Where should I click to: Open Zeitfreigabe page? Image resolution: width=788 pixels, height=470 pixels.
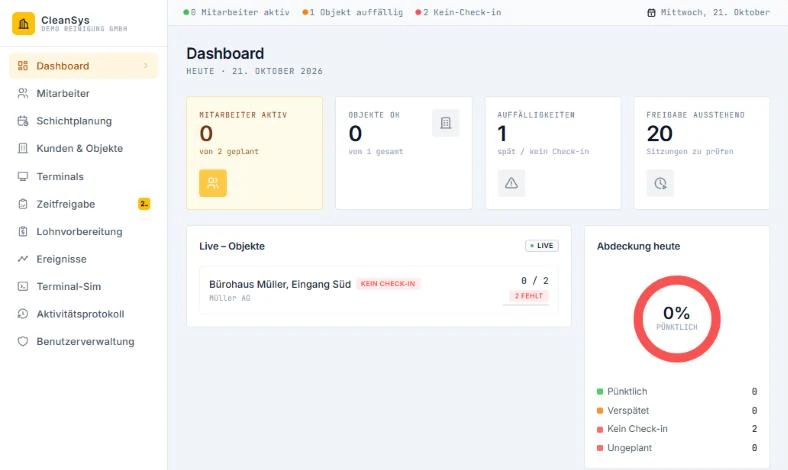[x=83, y=204]
